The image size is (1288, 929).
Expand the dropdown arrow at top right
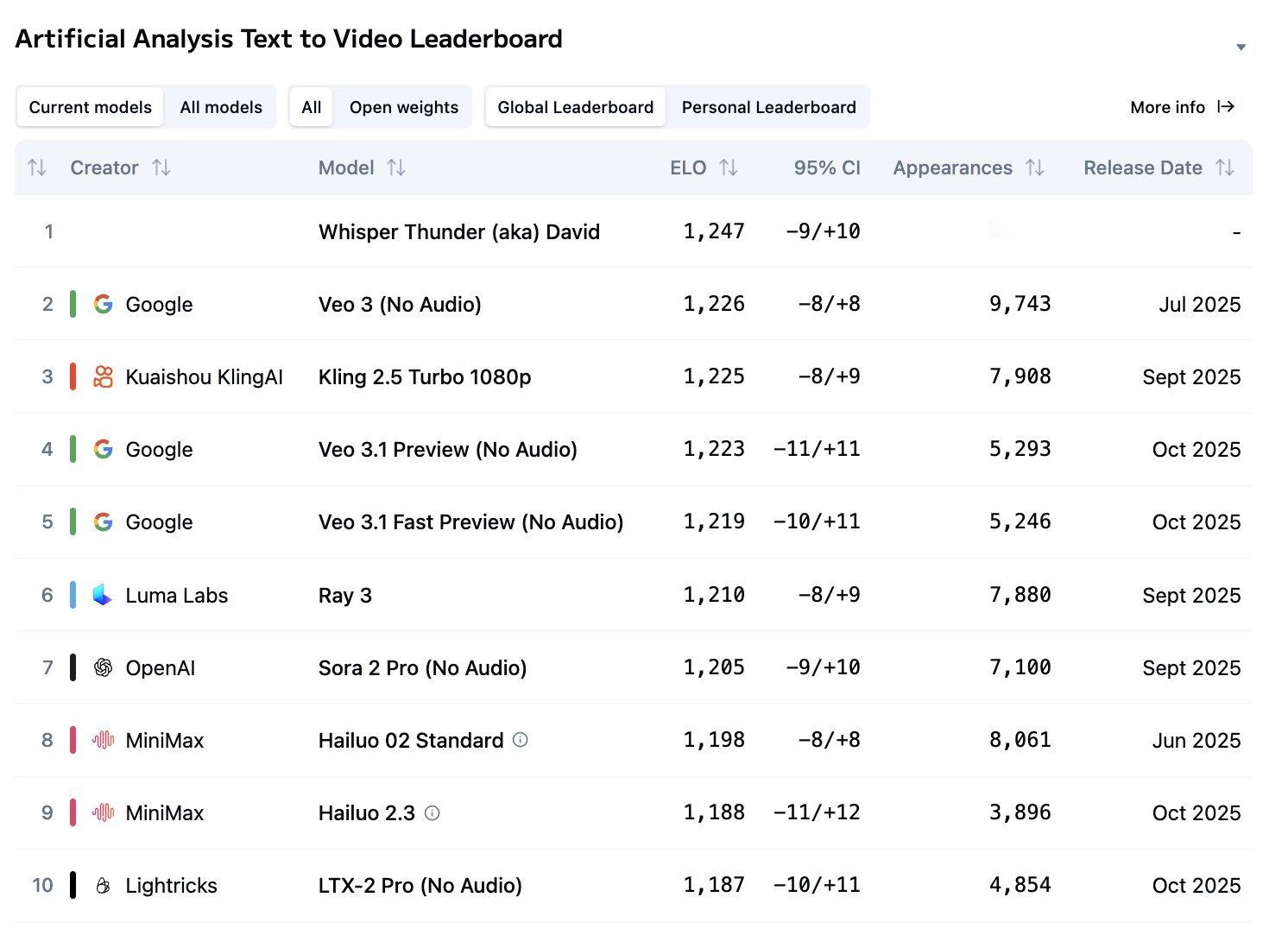pos(1241,47)
